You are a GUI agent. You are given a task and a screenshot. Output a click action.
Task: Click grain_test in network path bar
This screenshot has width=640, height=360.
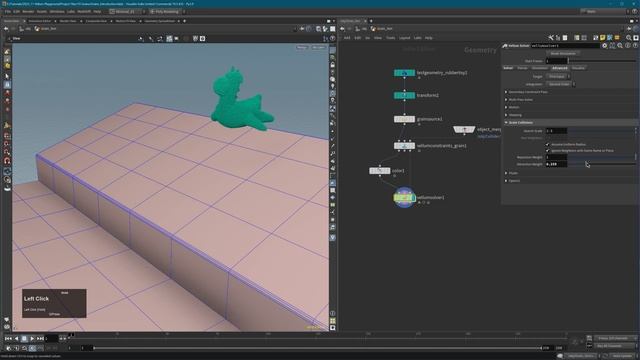tap(384, 29)
